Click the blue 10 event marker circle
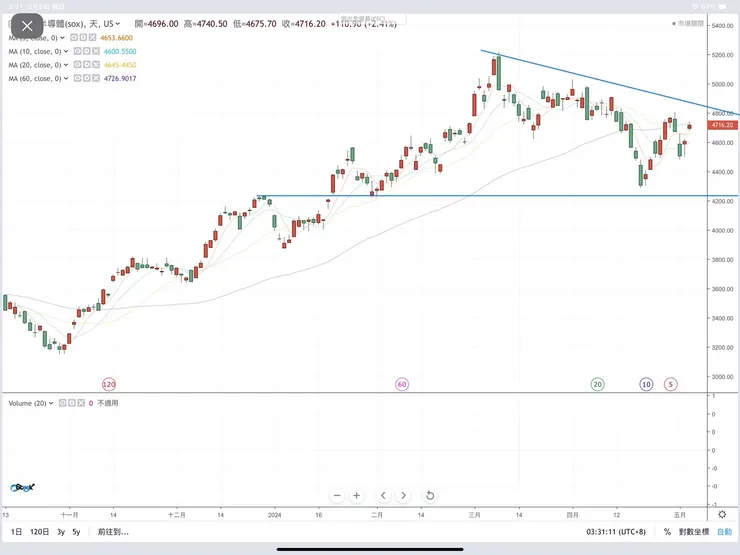The height and width of the screenshot is (555, 740). click(x=646, y=384)
